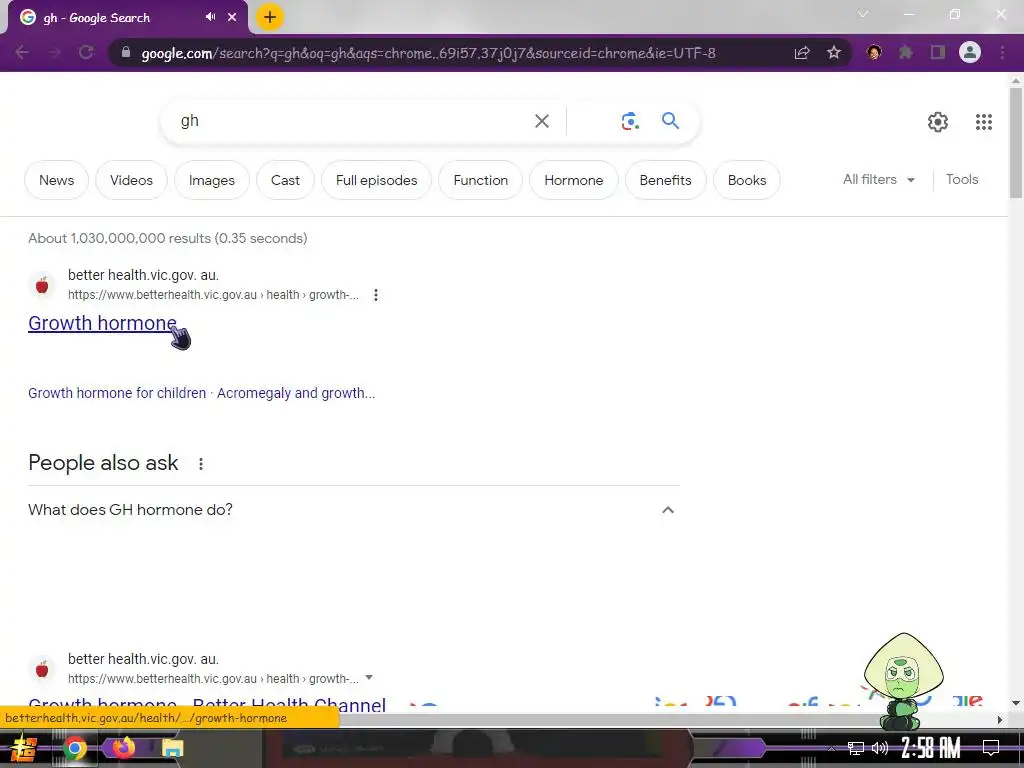Open the Windows Start button
Screen dimensions: 1024x768
pyautogui.click(x=23, y=748)
